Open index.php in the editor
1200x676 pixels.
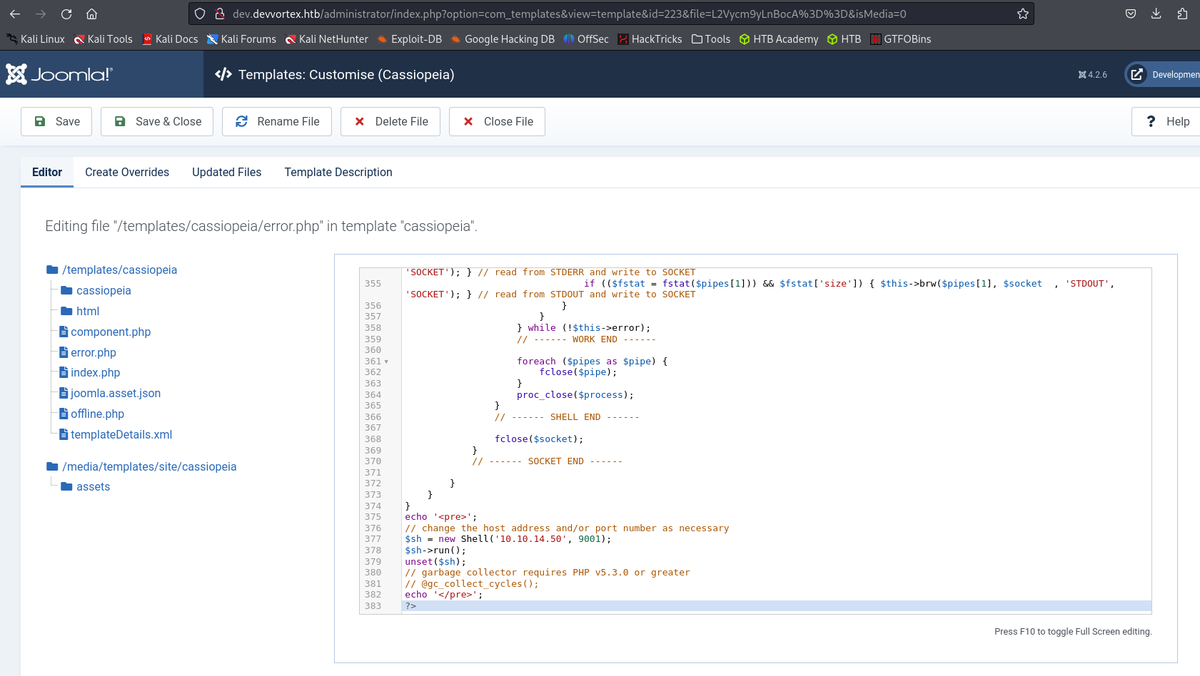(95, 373)
